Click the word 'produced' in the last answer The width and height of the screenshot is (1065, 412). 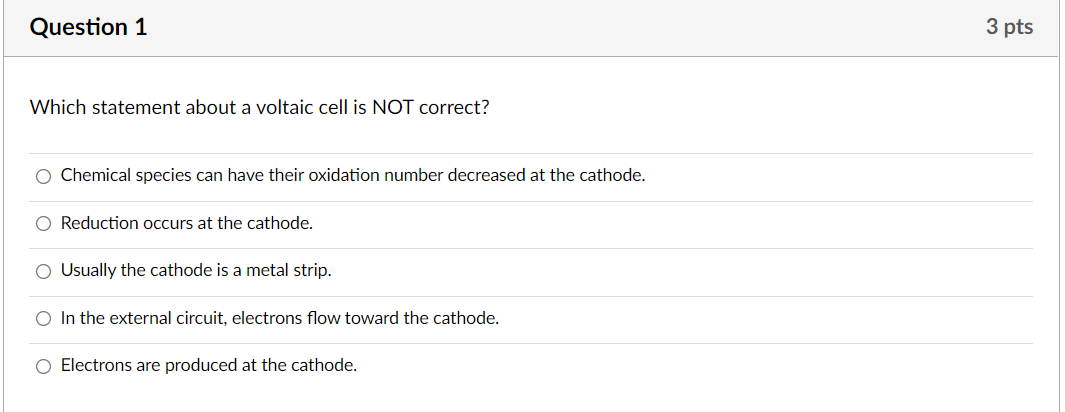199,365
